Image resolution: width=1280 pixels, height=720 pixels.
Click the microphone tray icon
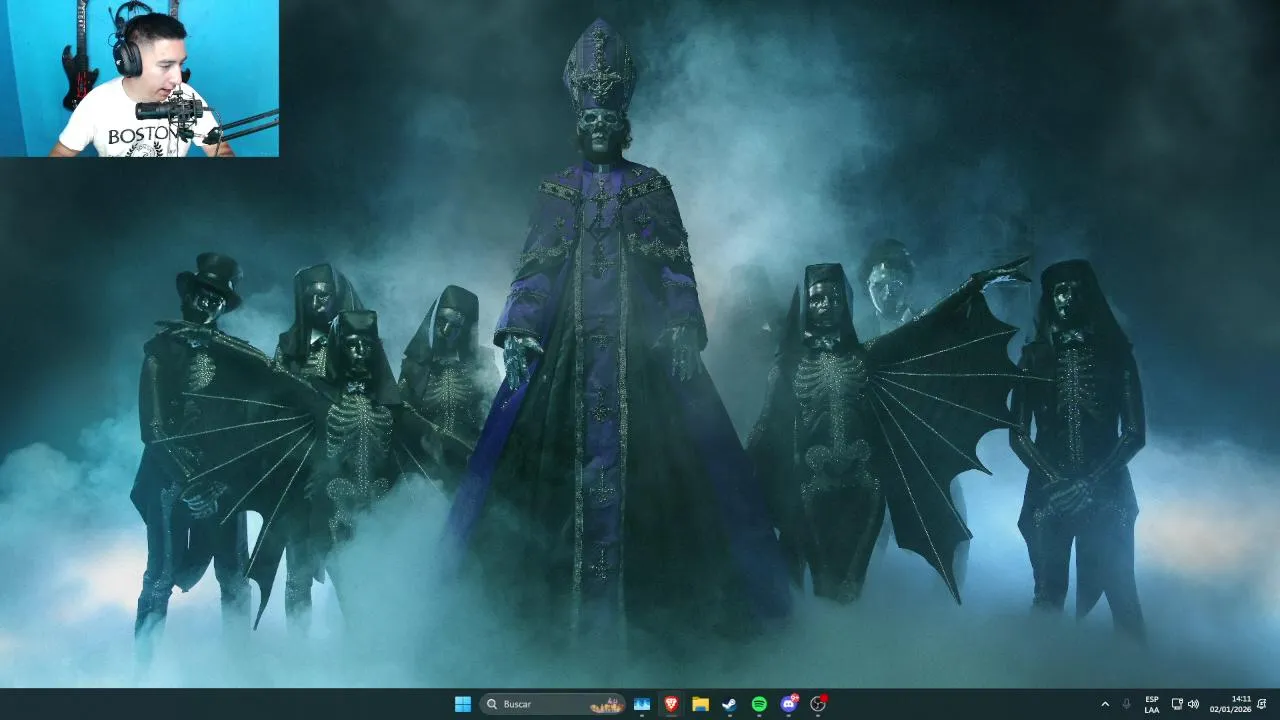[1127, 704]
